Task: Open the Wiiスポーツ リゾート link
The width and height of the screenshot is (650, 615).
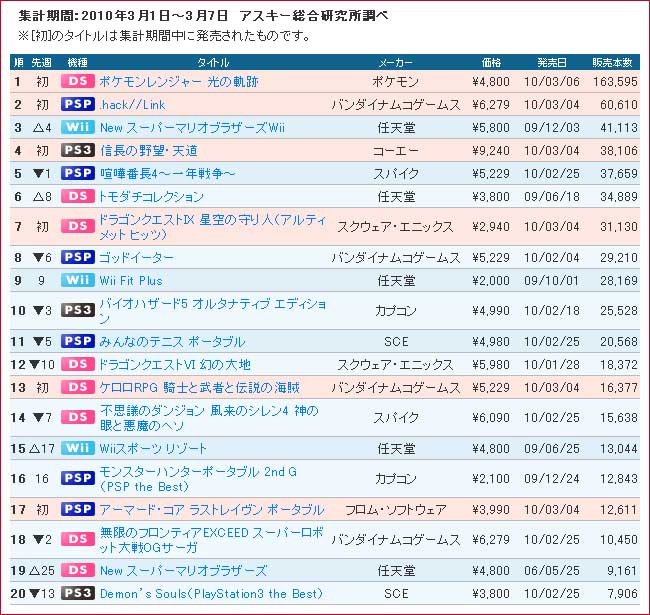Action: tap(153, 448)
